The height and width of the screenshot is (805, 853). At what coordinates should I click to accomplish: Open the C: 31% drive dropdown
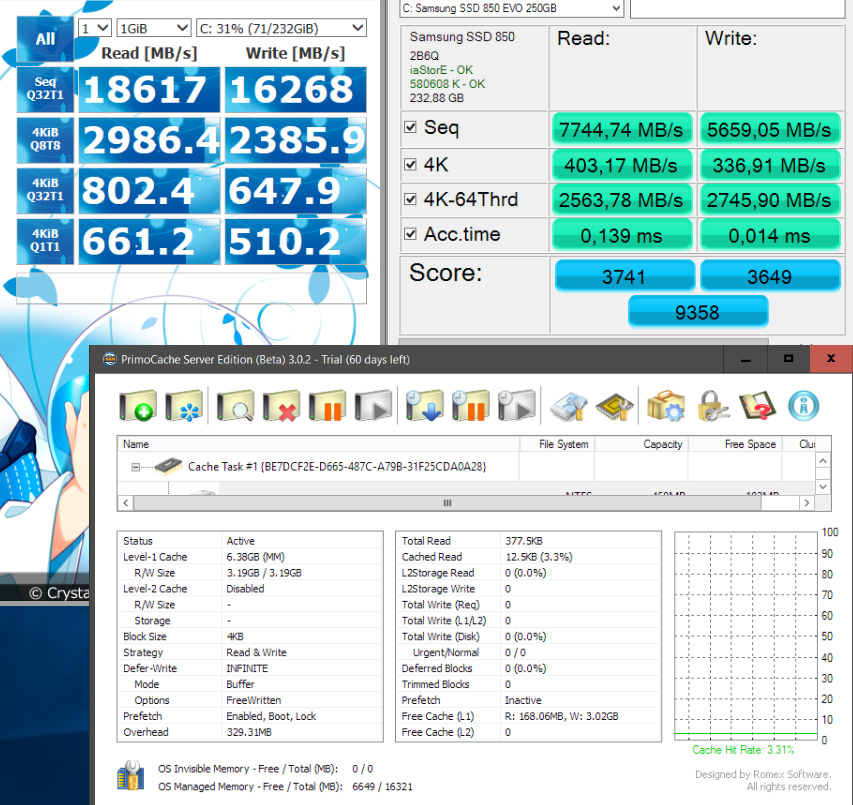(281, 28)
